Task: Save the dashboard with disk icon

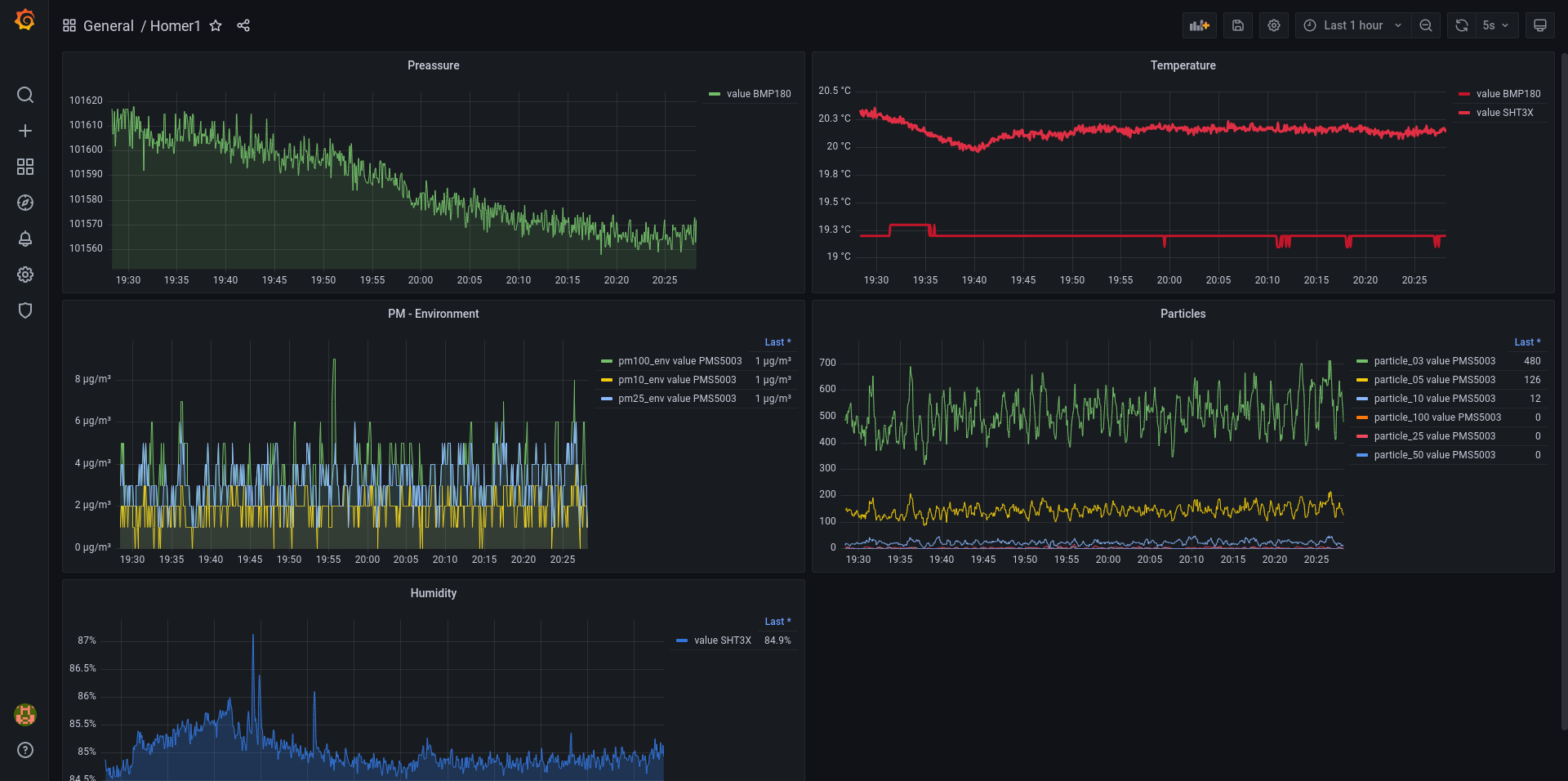Action: coord(1238,25)
